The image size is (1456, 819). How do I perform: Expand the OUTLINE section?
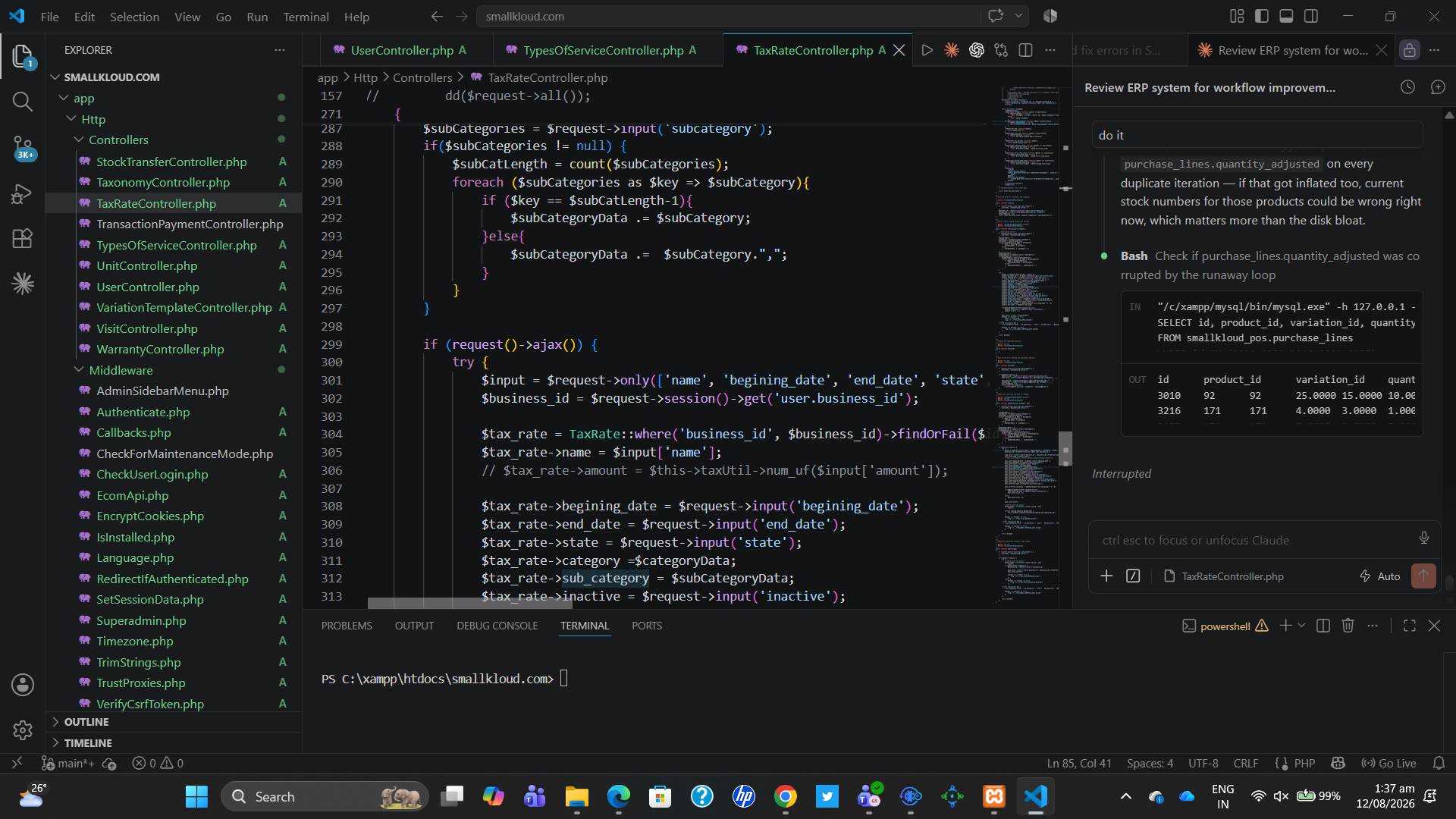pos(86,722)
